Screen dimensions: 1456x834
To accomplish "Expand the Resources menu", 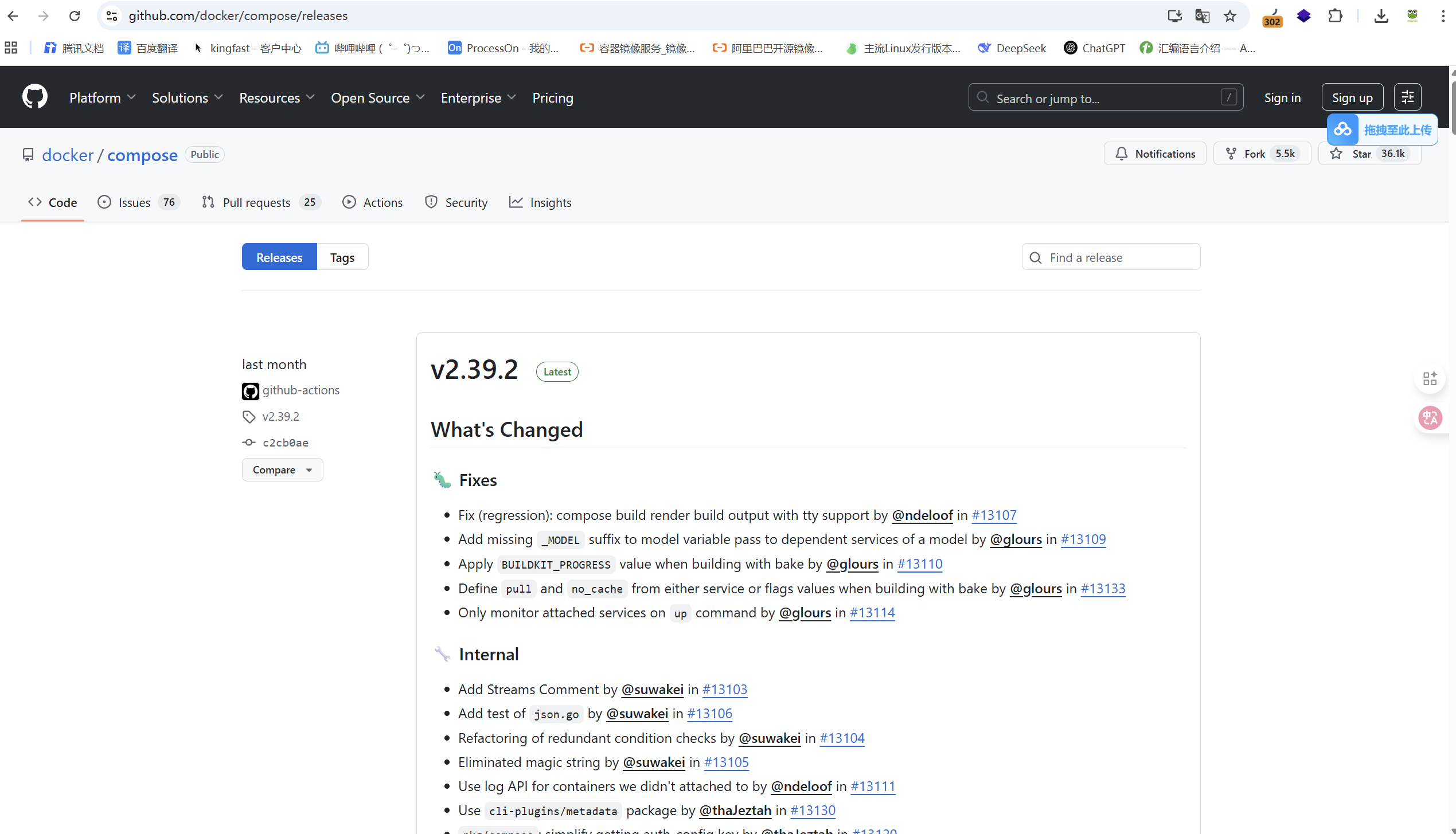I will tap(277, 98).
